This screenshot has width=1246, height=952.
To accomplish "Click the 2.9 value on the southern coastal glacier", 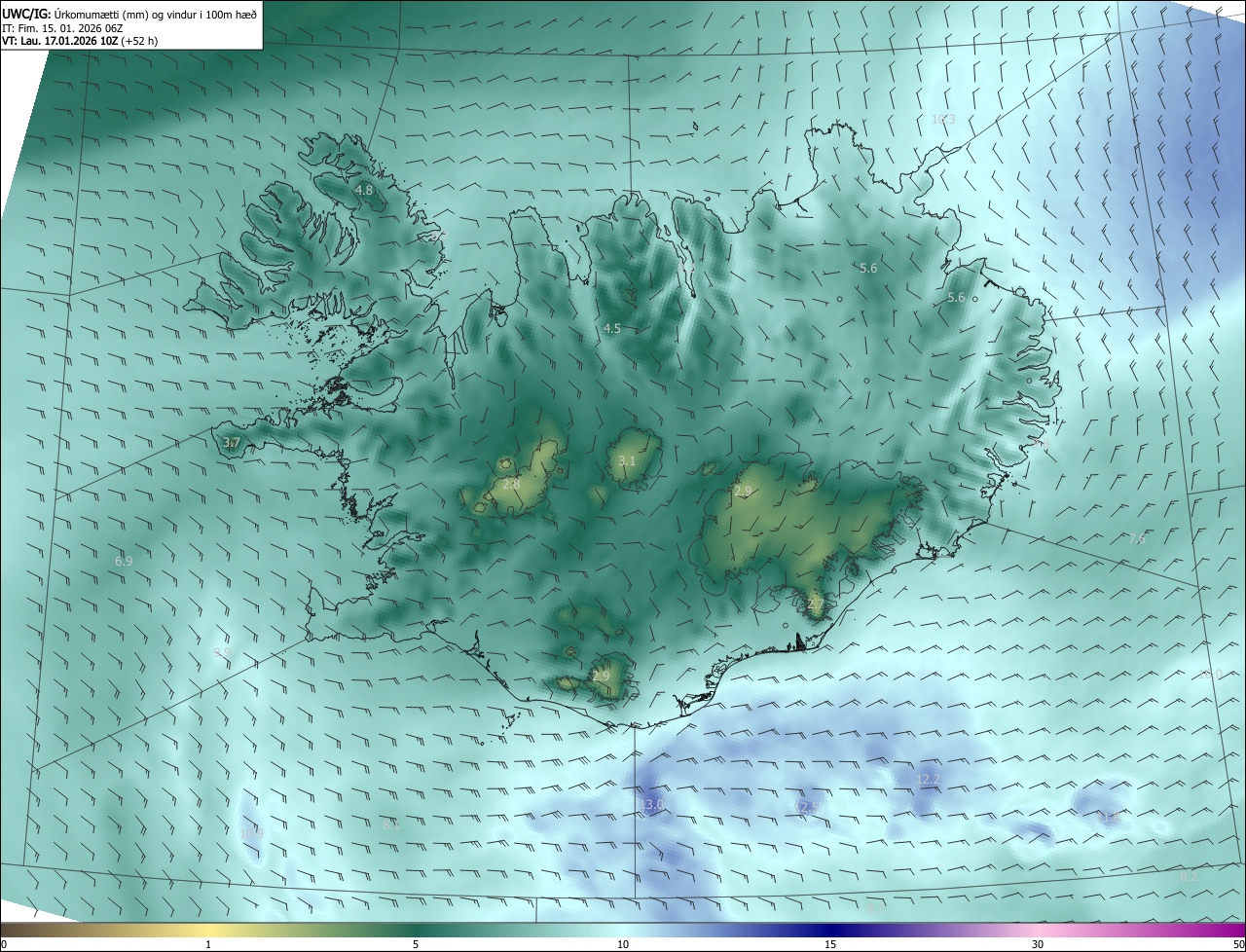I will [601, 676].
